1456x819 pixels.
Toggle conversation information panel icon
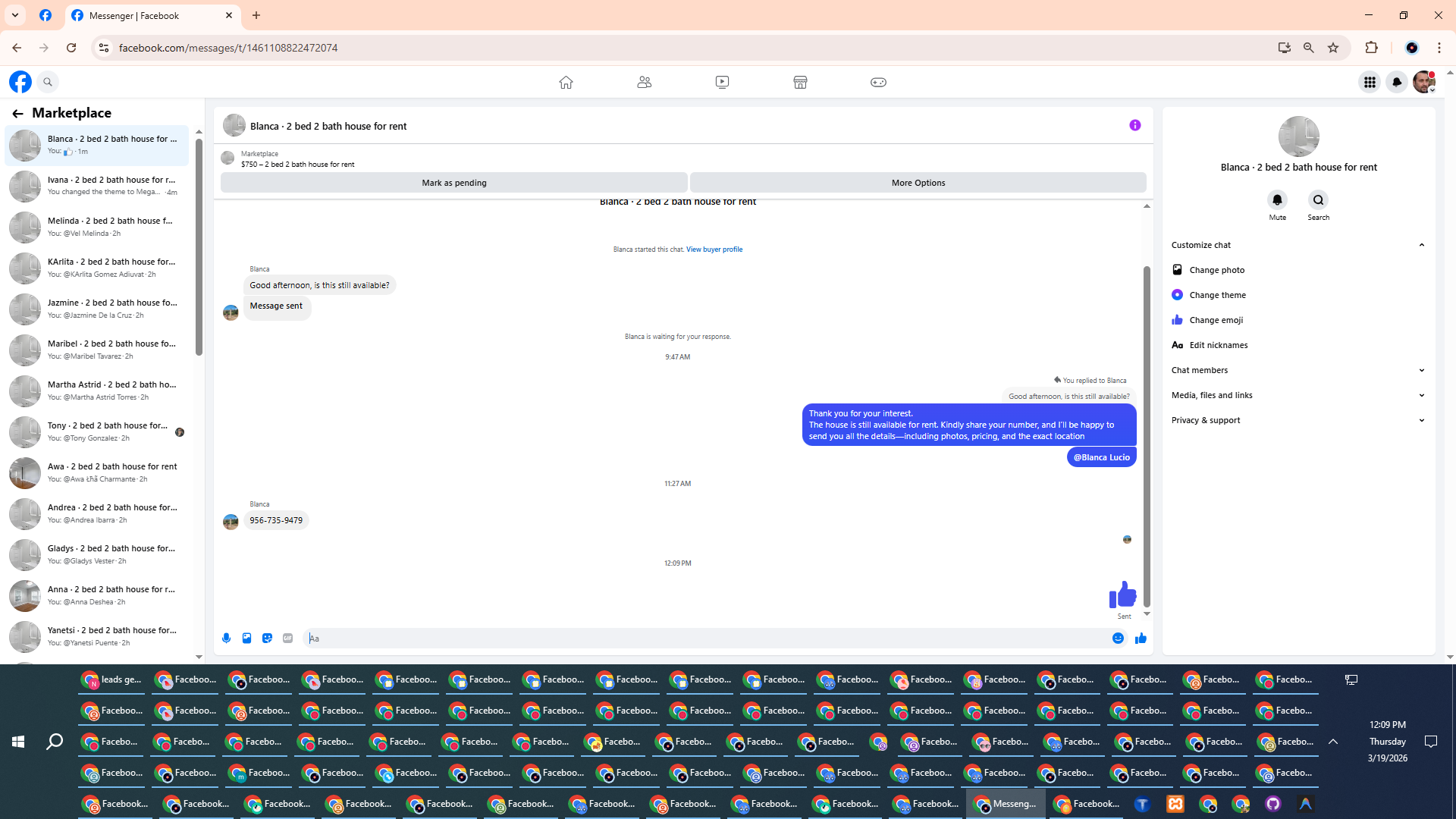(x=1134, y=125)
